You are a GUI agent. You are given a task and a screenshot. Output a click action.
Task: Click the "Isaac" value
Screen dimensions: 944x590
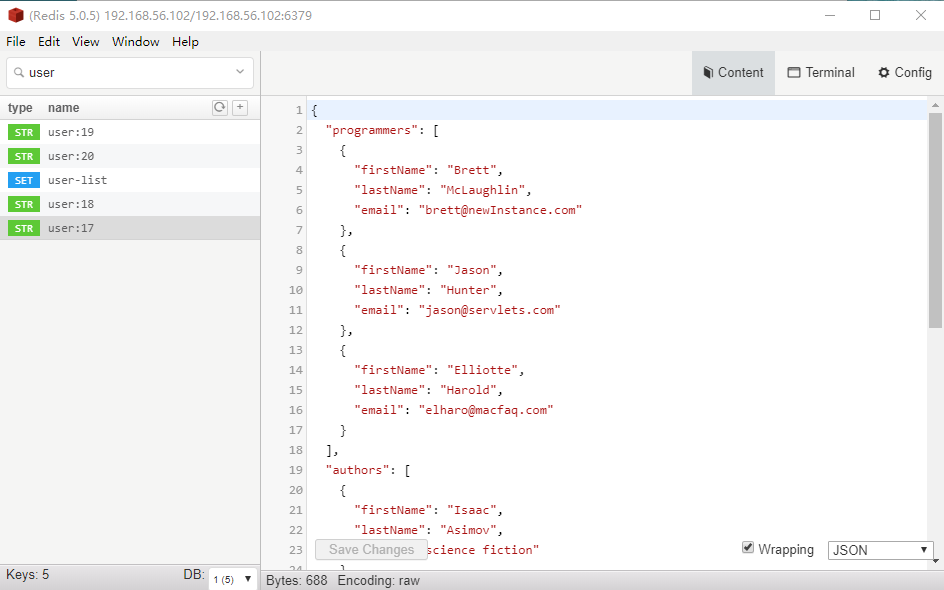pos(471,509)
